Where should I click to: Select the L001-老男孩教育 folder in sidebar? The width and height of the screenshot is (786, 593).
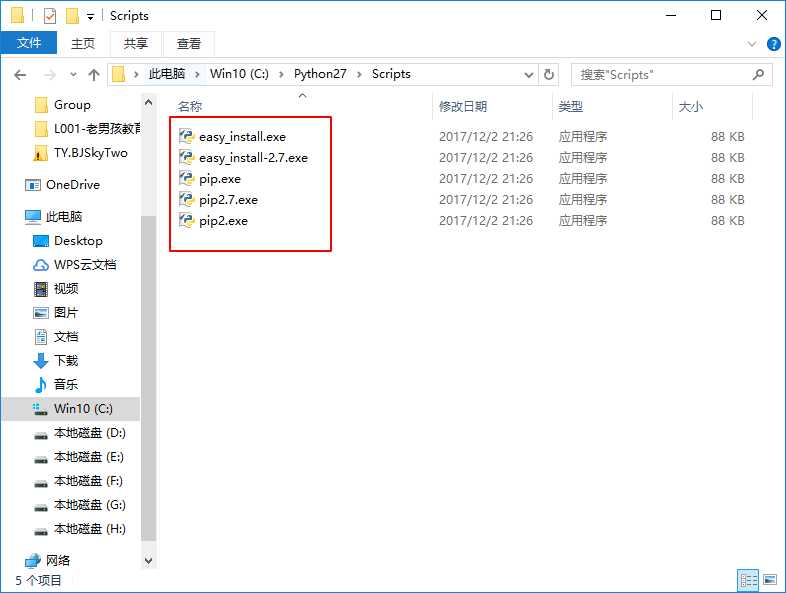point(88,129)
